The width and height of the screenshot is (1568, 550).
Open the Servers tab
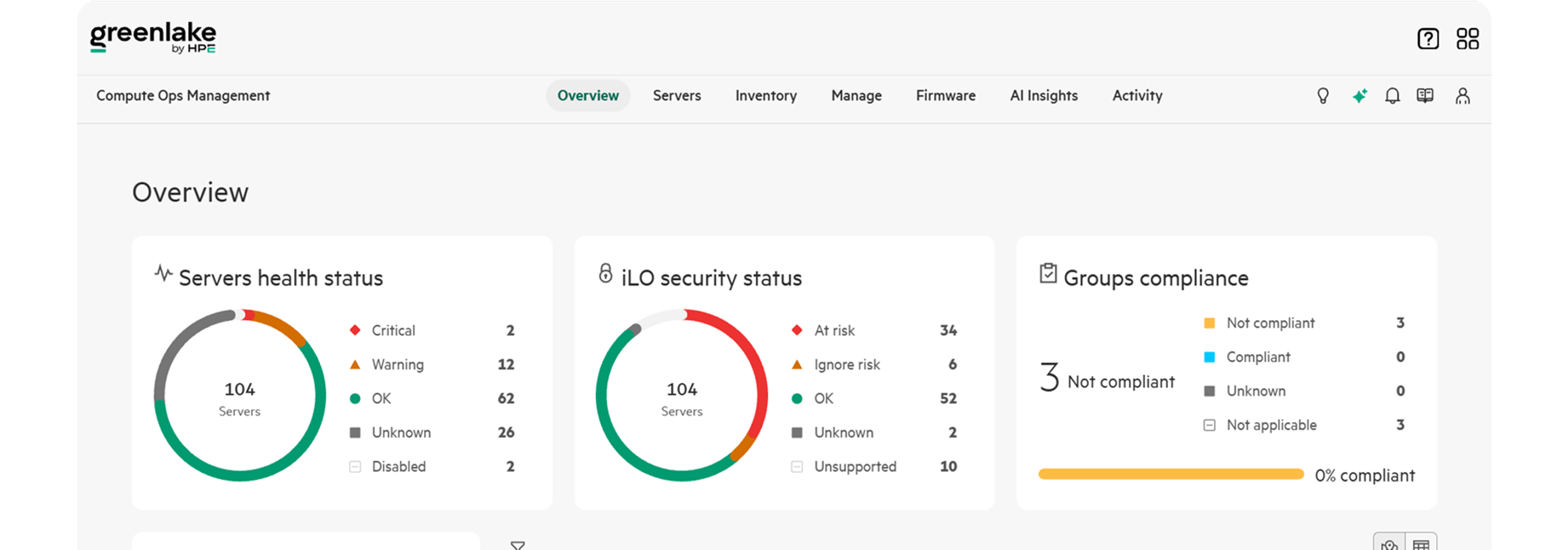coord(677,95)
